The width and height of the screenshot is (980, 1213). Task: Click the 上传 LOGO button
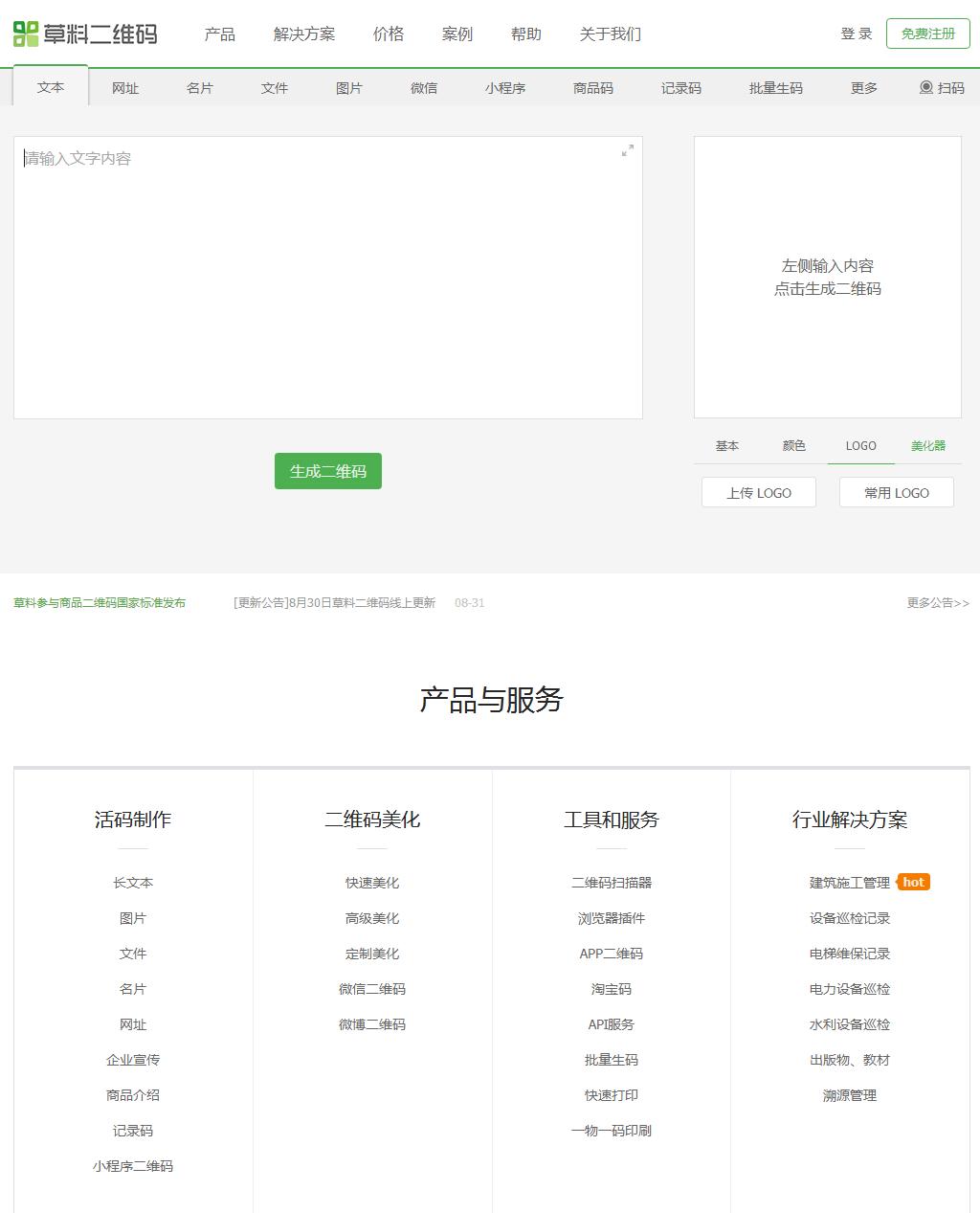pyautogui.click(x=758, y=492)
